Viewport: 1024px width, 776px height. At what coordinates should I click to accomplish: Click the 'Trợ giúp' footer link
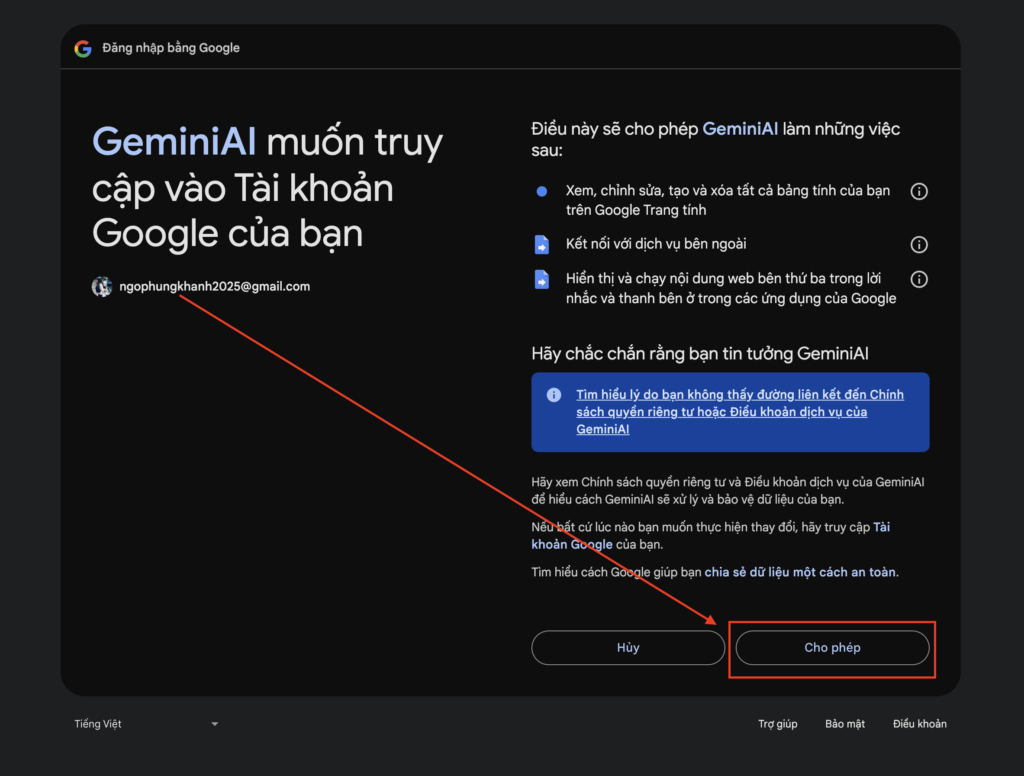pos(777,724)
